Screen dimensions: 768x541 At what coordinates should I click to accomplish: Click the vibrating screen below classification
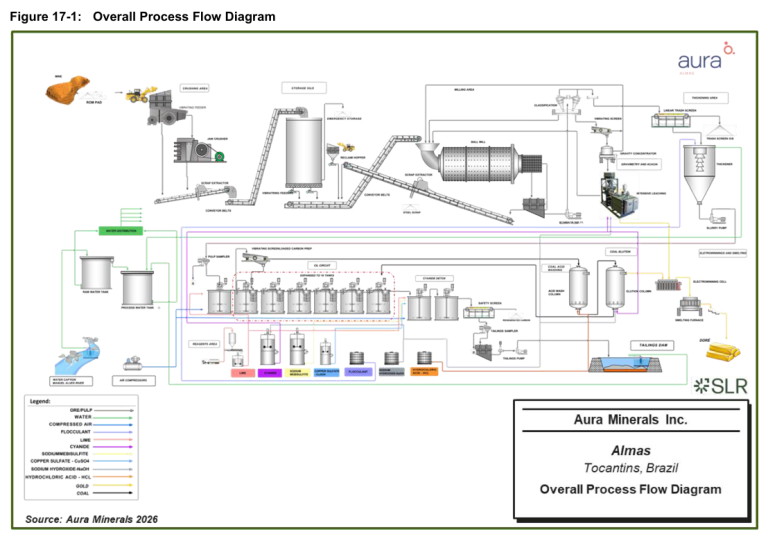(x=601, y=130)
